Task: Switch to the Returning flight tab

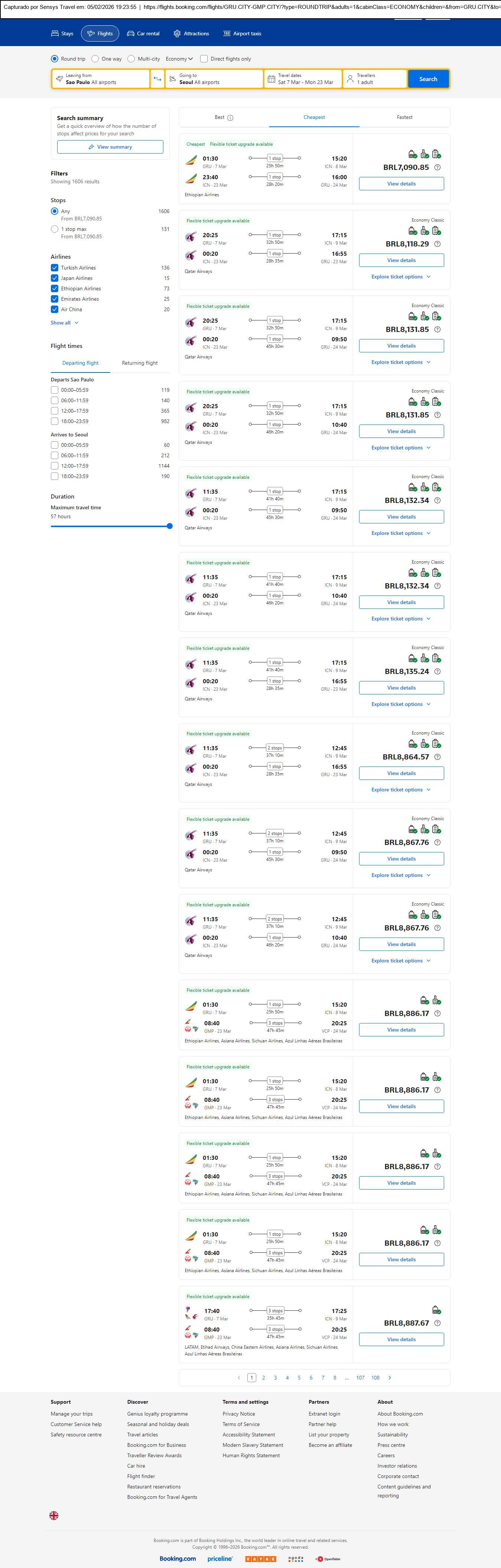Action: click(x=139, y=363)
